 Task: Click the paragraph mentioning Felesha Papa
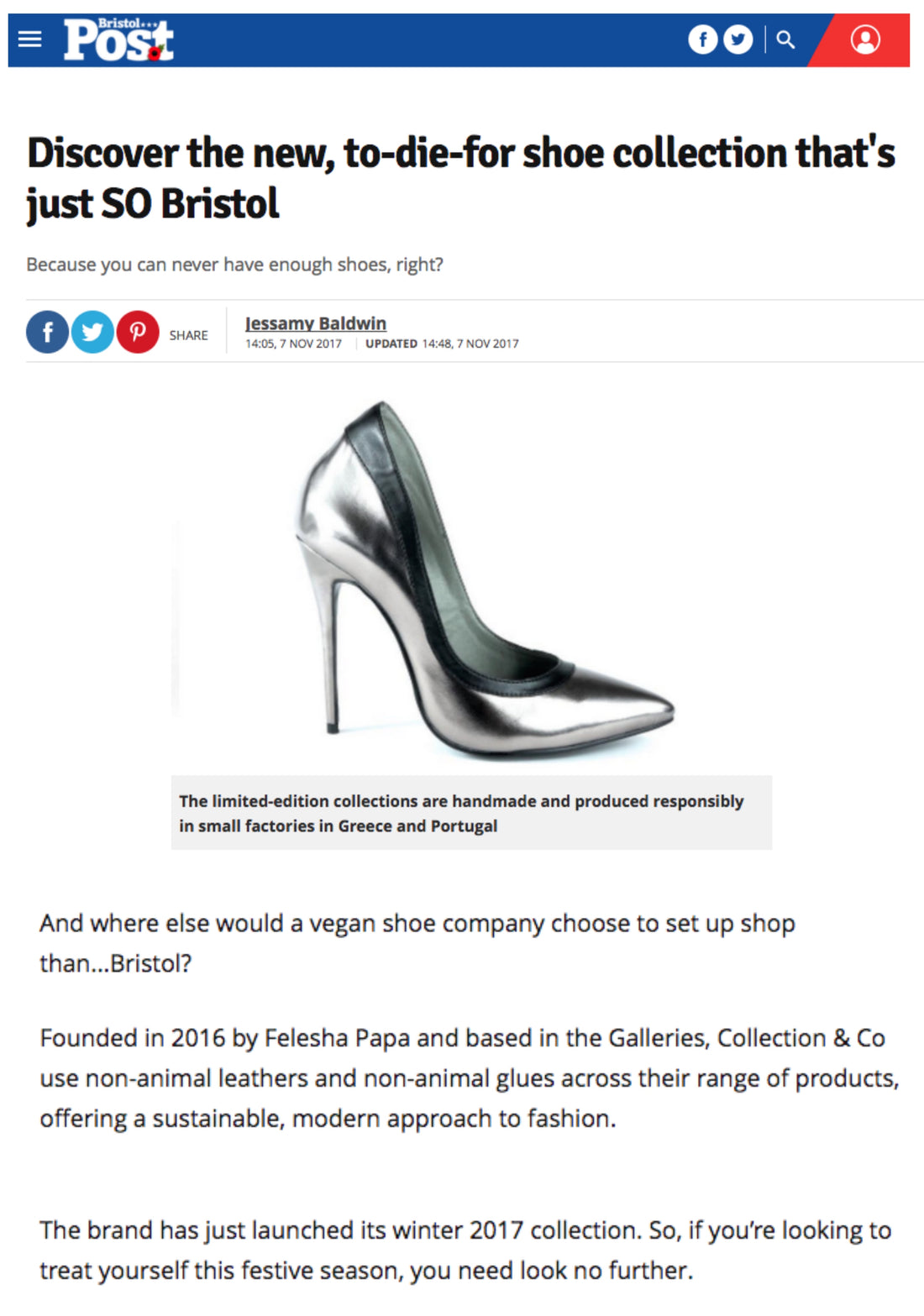pos(469,1077)
